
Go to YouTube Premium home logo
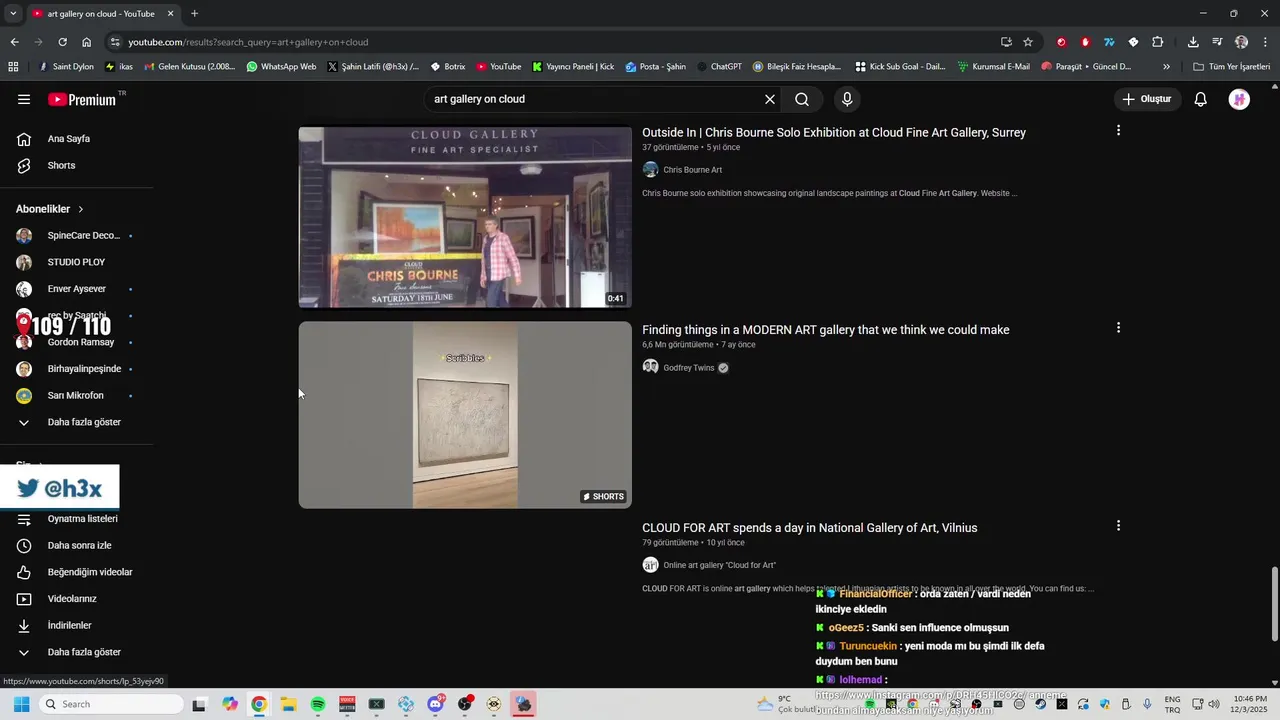coord(83,99)
